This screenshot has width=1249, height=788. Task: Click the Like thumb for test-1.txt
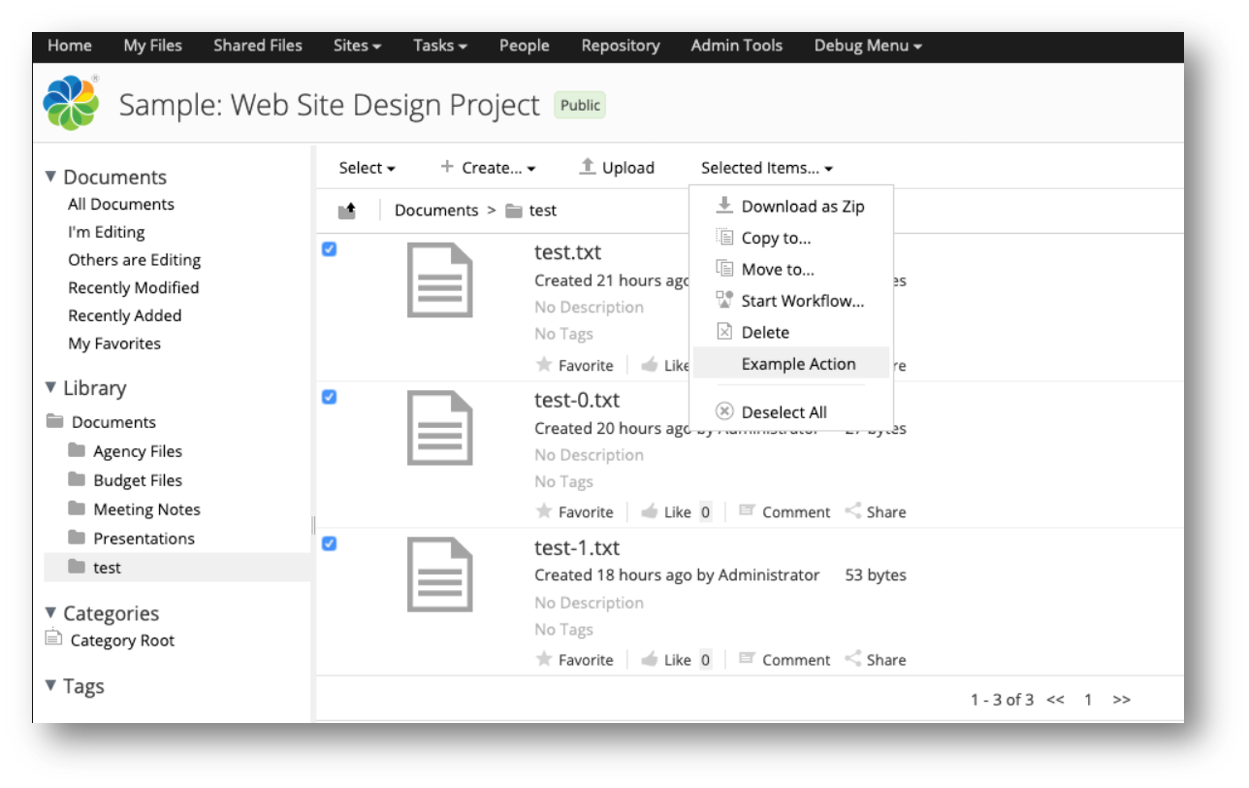coord(649,659)
